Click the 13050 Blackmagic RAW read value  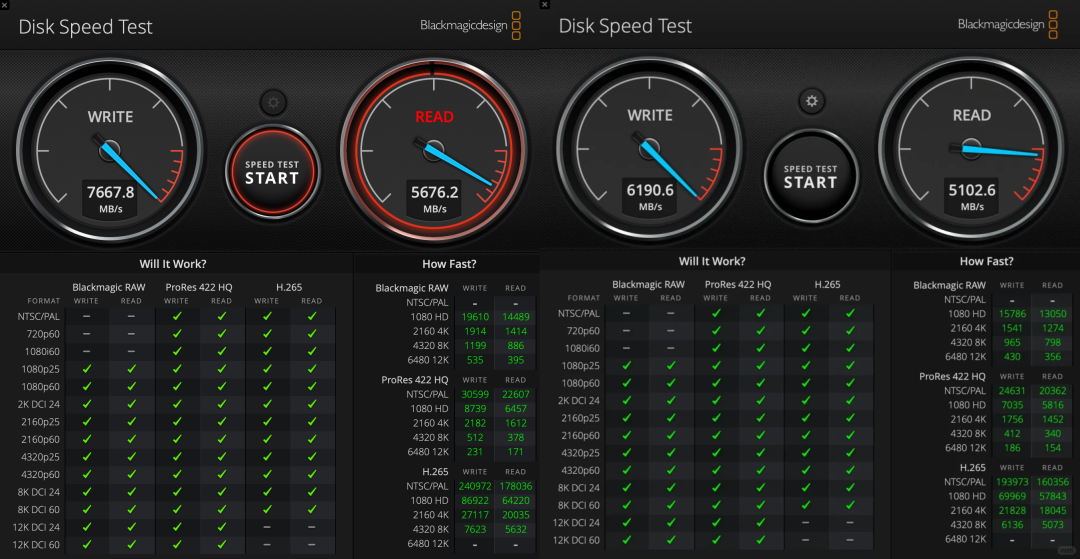click(x=1052, y=314)
